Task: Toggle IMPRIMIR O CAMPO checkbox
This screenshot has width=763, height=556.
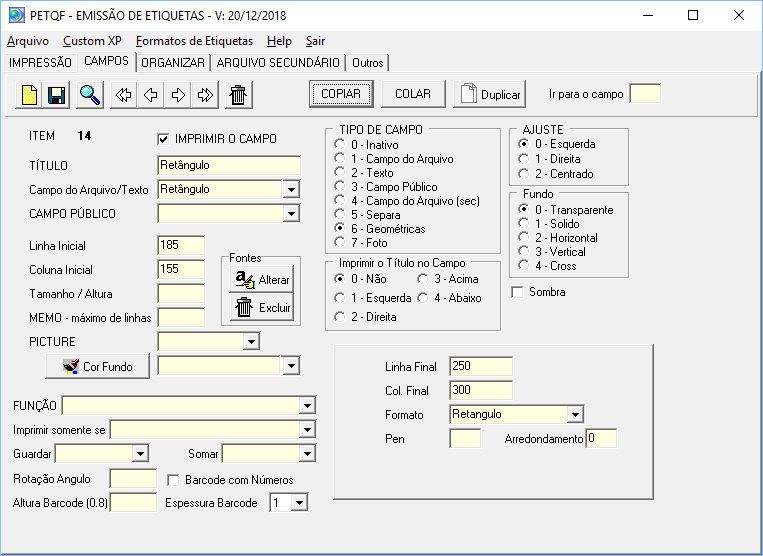Action: coord(163,139)
